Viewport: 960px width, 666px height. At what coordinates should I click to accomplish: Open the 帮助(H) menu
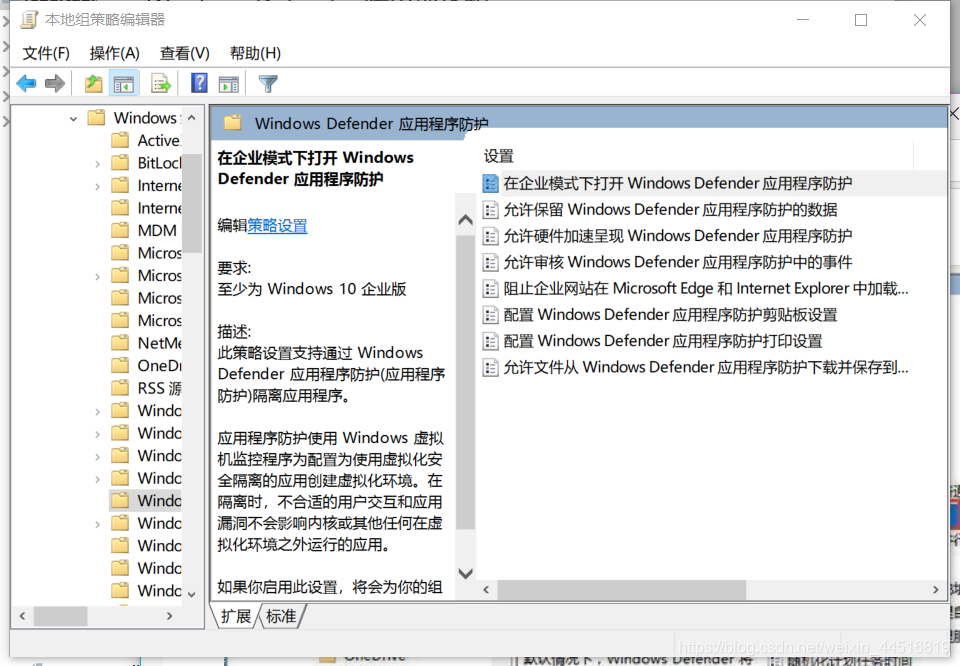(255, 53)
